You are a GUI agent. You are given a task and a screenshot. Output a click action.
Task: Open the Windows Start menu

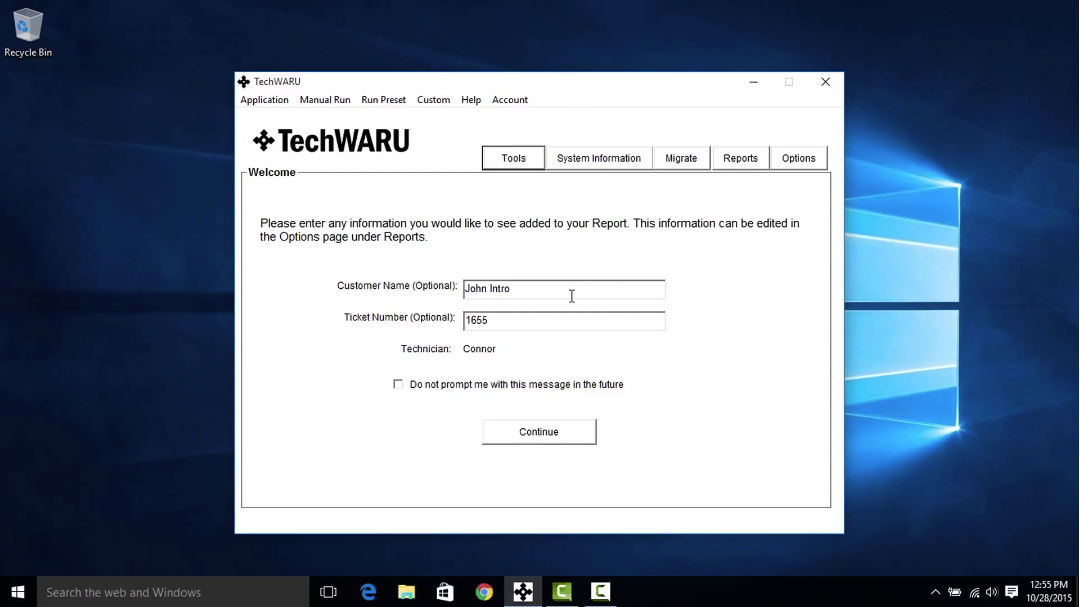coord(18,592)
